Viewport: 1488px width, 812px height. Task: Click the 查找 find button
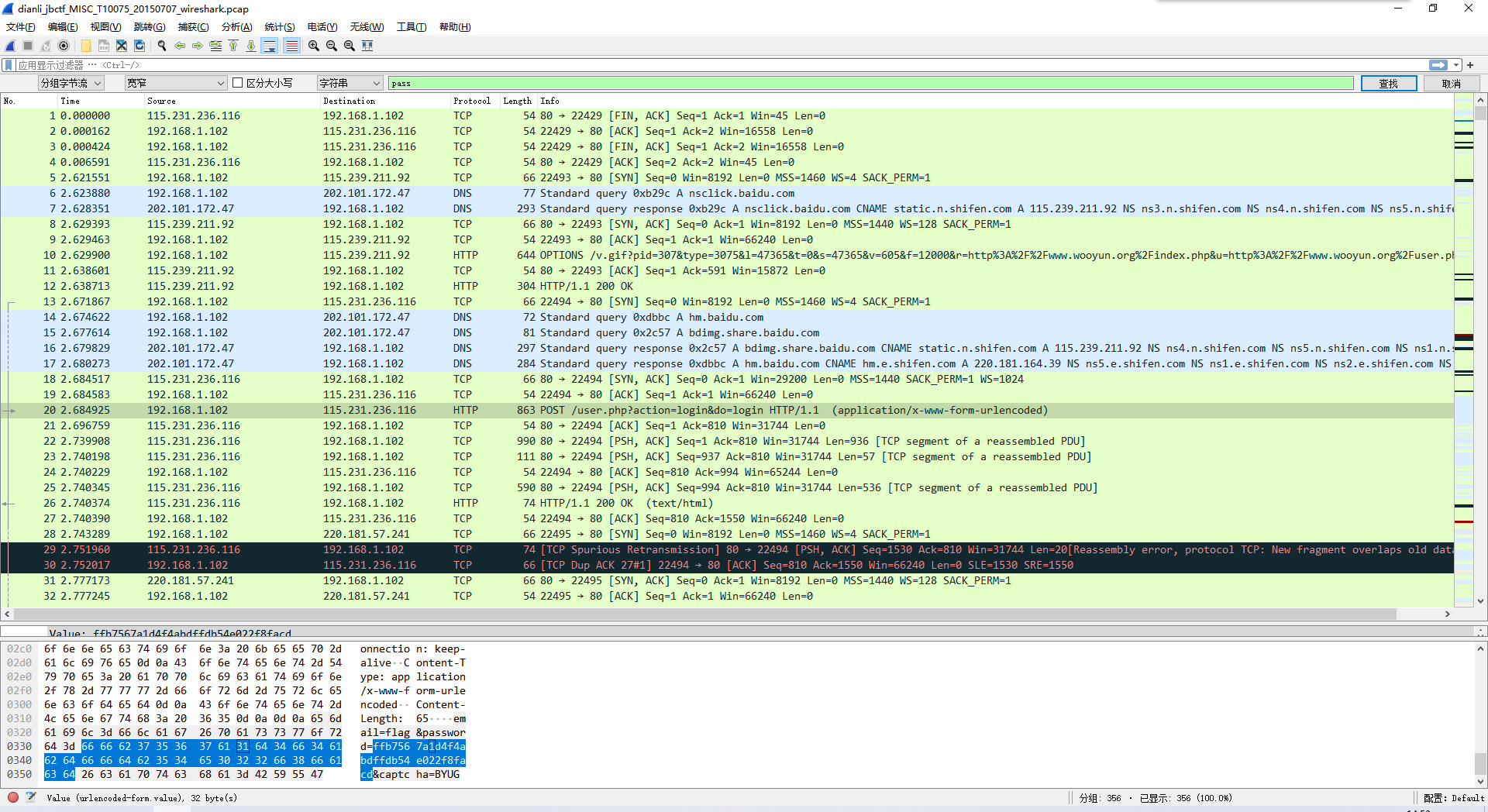[1388, 84]
